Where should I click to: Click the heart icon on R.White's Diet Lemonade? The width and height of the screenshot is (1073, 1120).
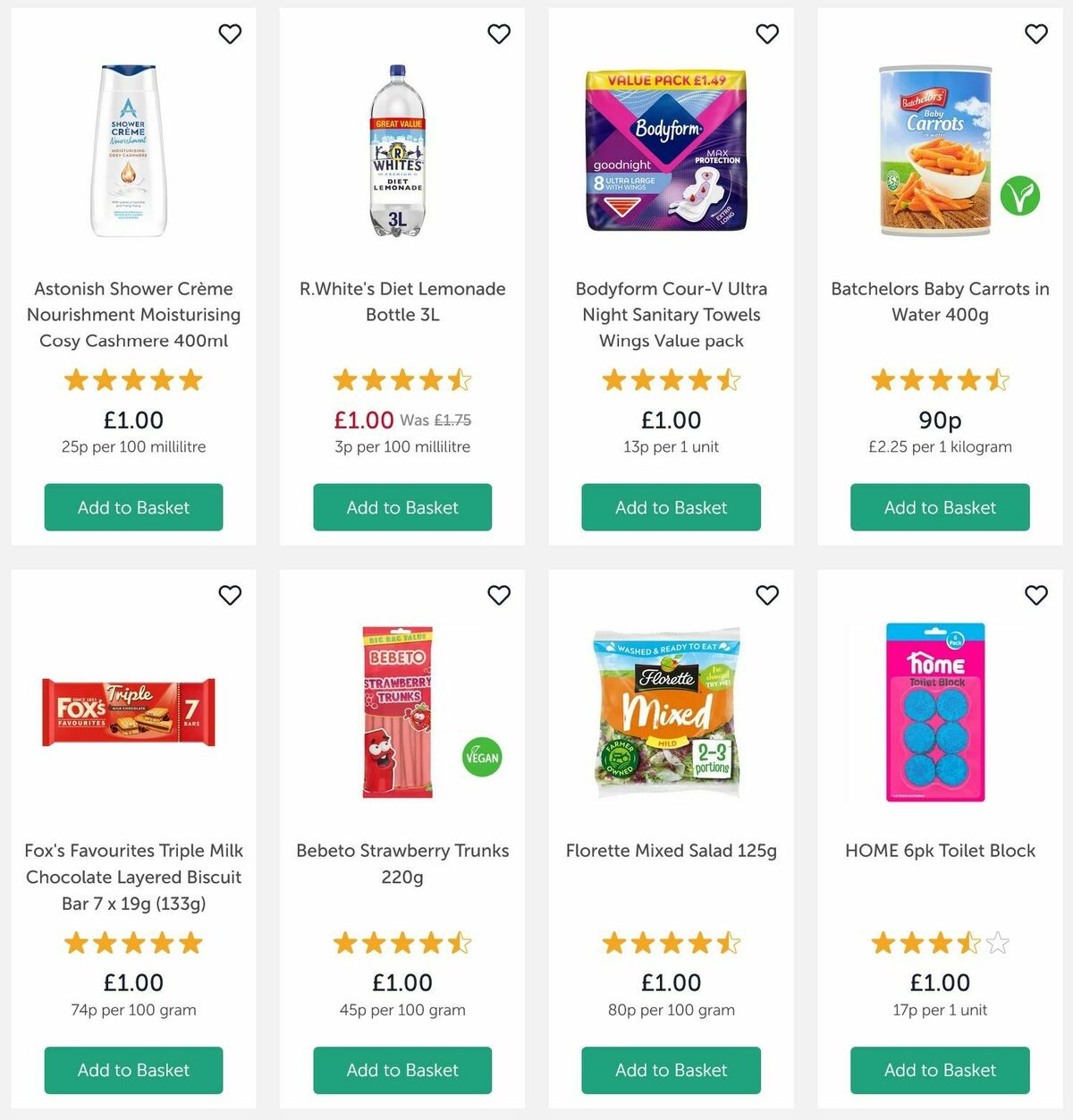[499, 34]
